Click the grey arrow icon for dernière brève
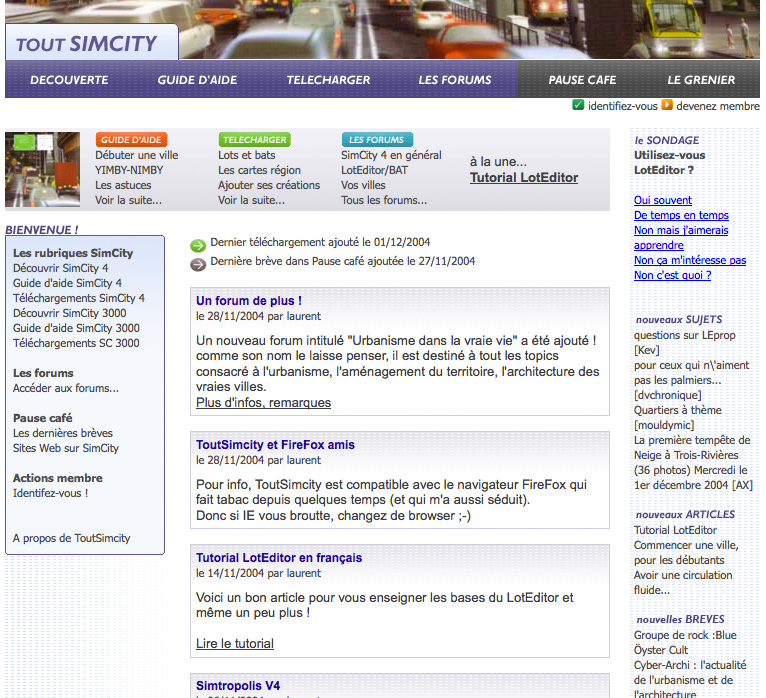Screen dimensions: 766x698 [x=198, y=264]
